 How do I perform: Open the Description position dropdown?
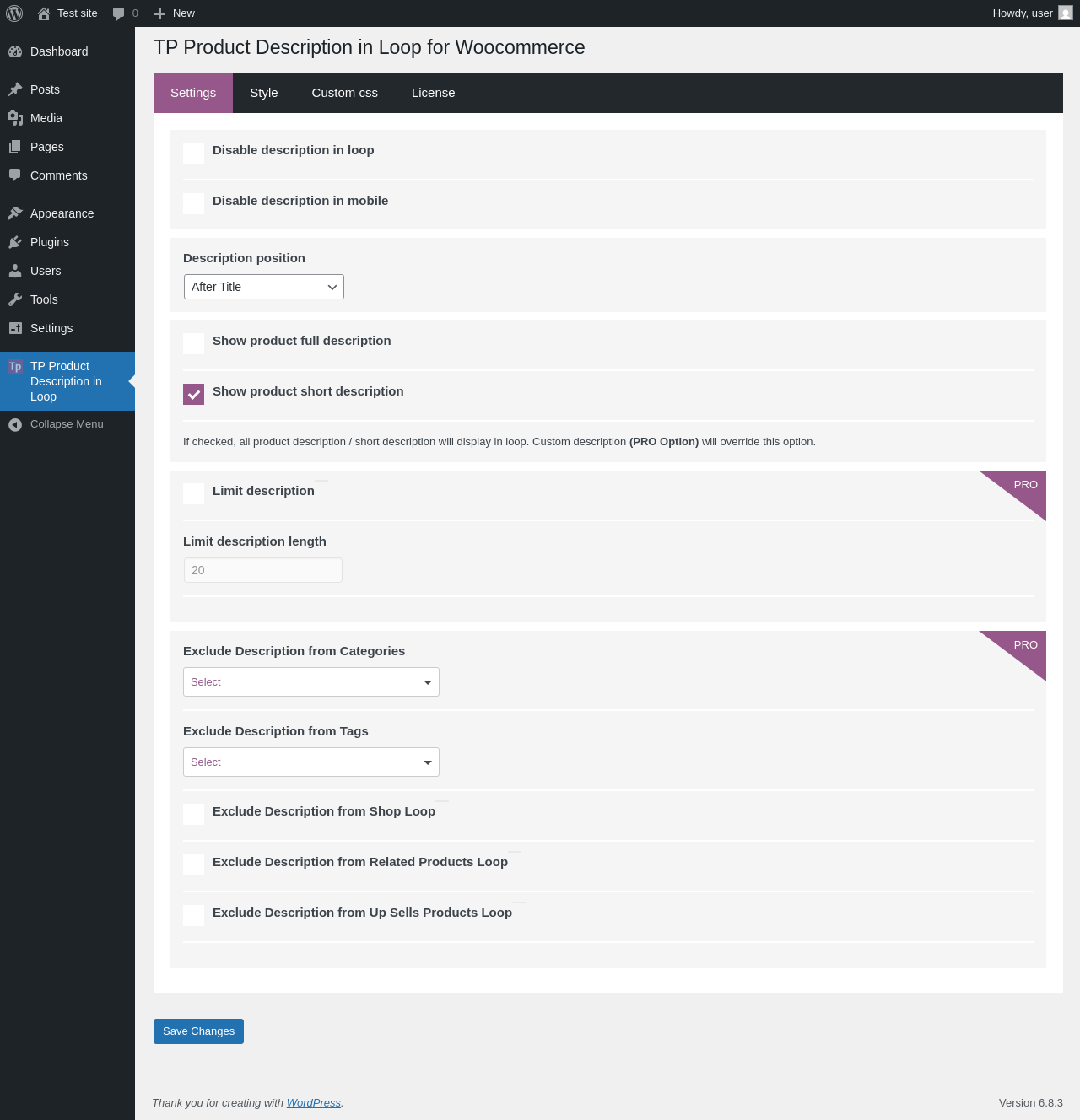[264, 287]
